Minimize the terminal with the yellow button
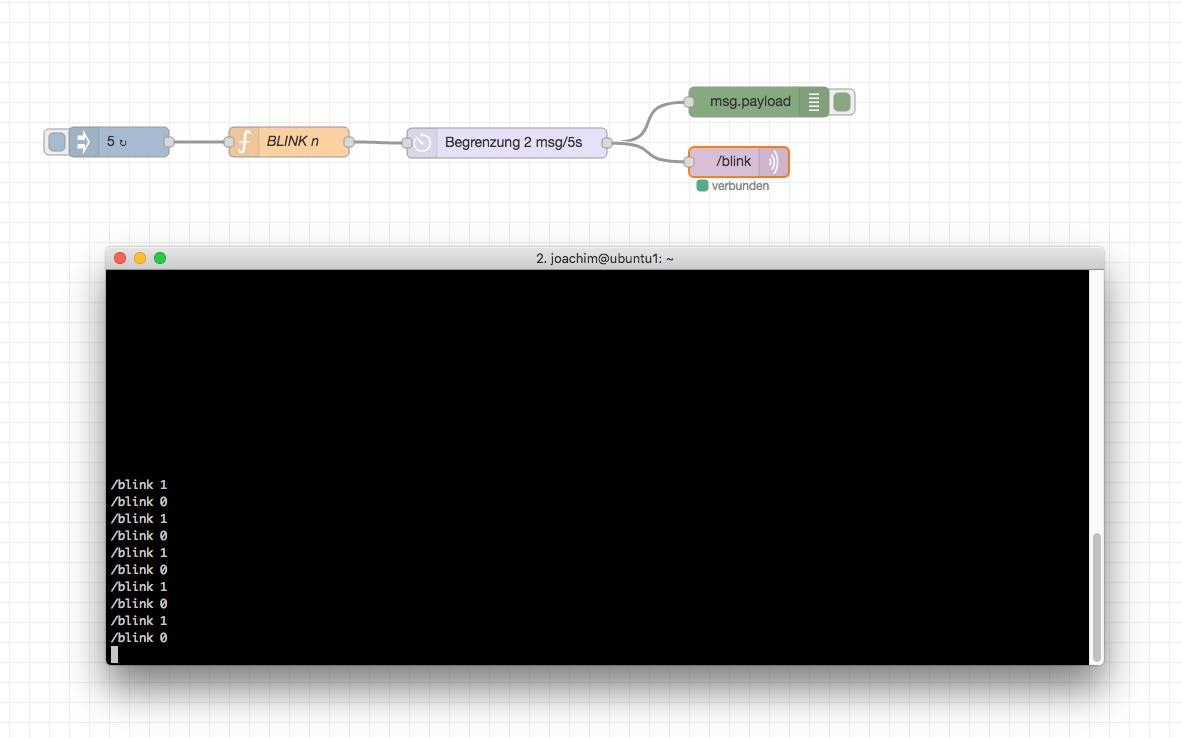This screenshot has height=738, width=1182. pos(140,258)
